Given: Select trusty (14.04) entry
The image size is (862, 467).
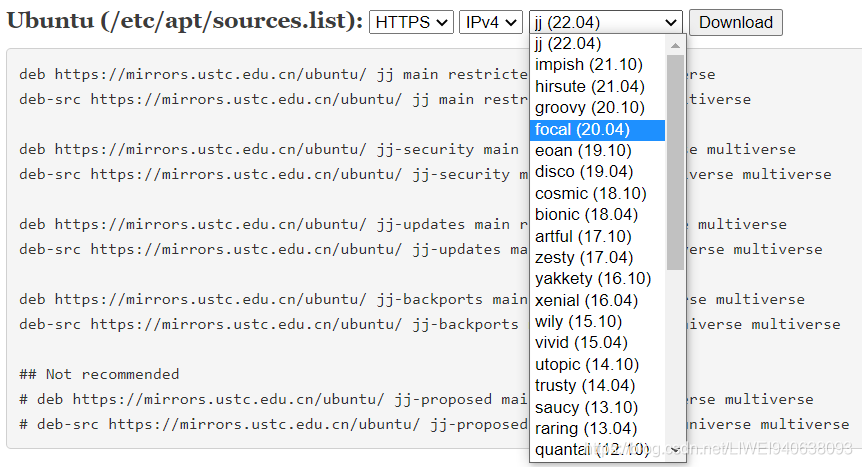Looking at the screenshot, I should click(x=597, y=386).
